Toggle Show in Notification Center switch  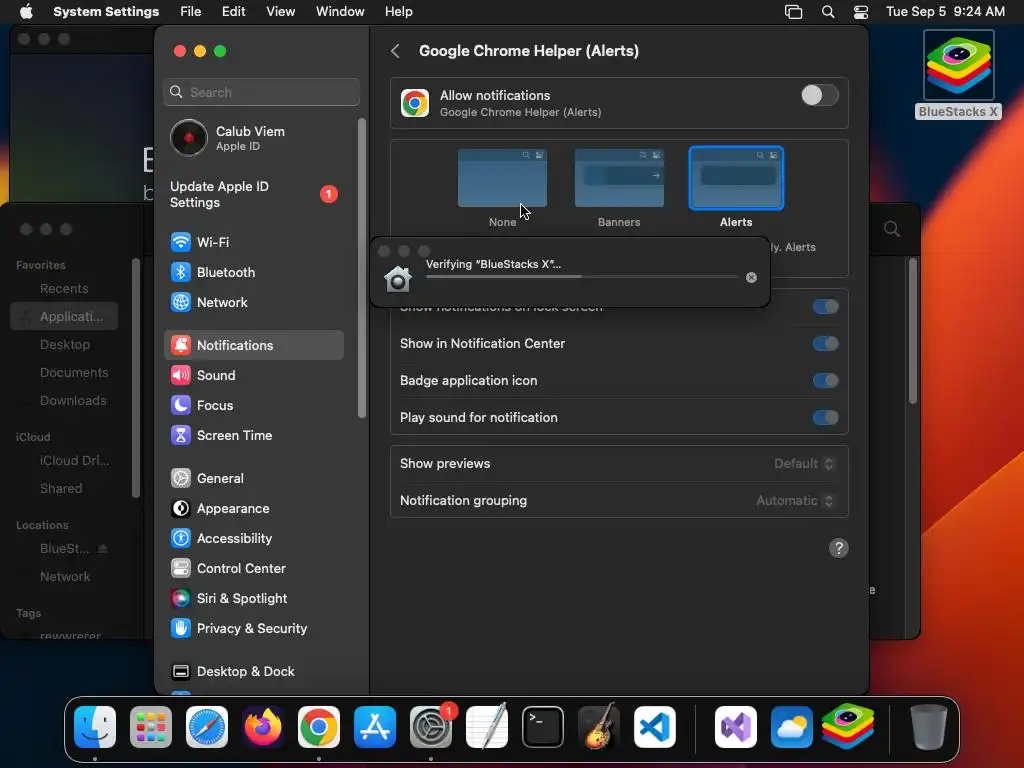tap(825, 344)
